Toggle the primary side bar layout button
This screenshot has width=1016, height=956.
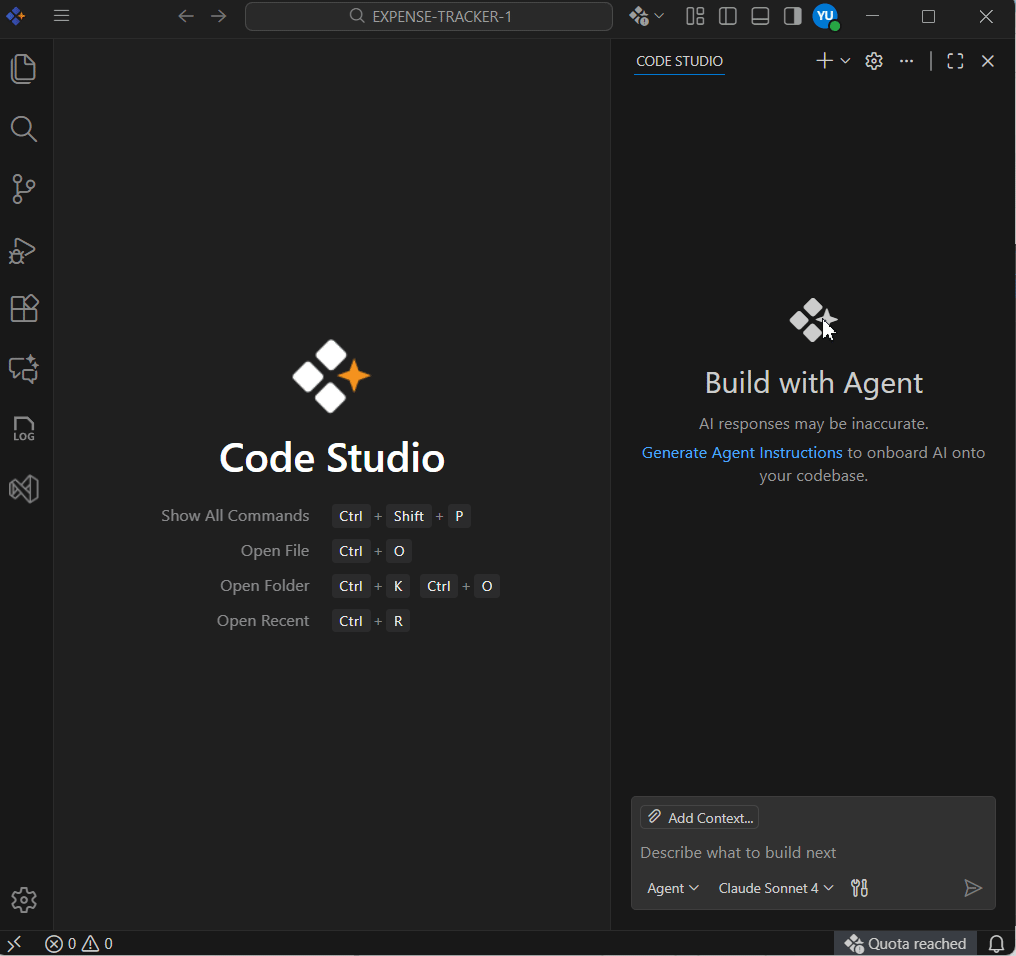[728, 16]
